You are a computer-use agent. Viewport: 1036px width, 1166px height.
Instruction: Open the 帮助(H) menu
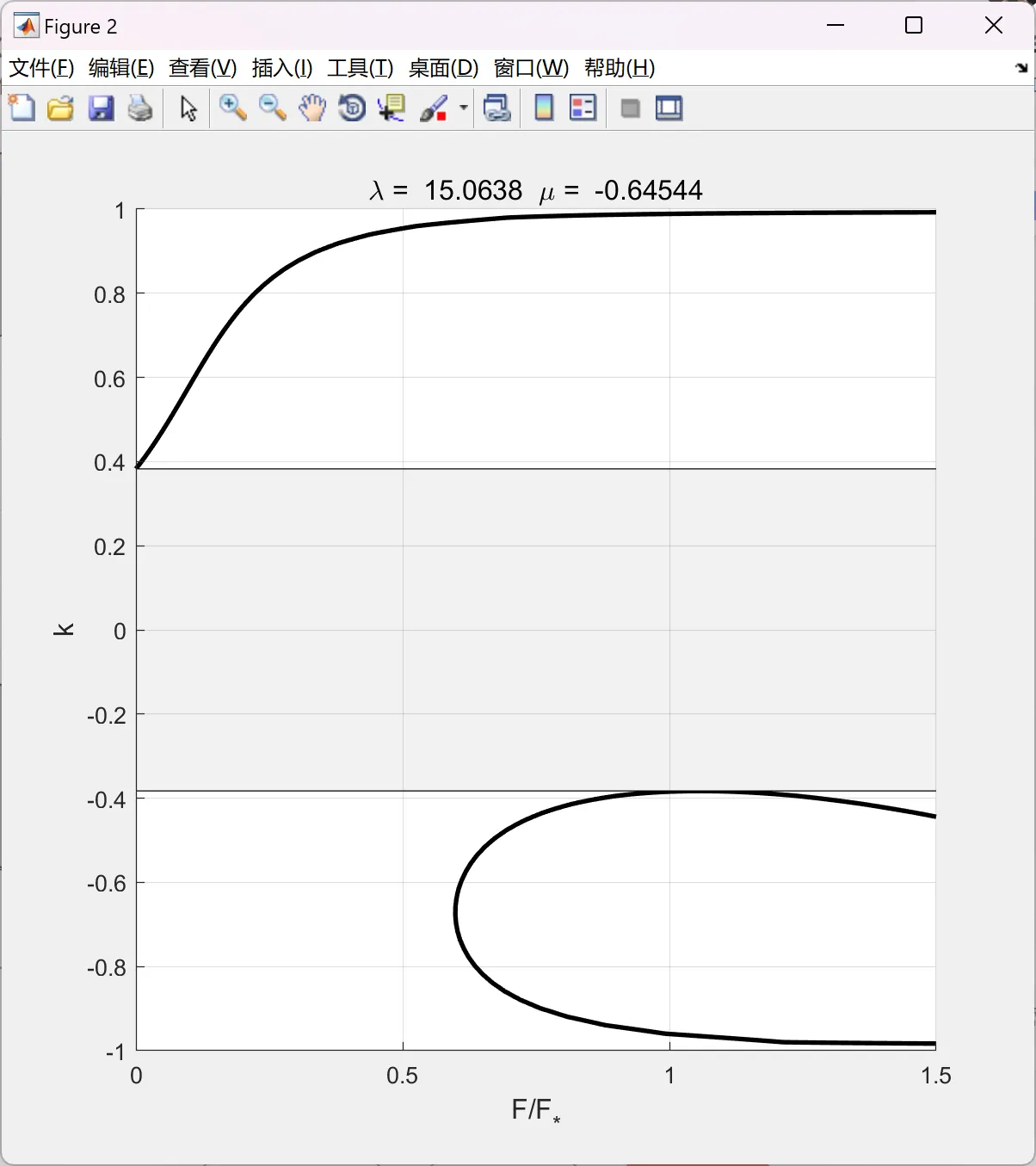coord(620,68)
